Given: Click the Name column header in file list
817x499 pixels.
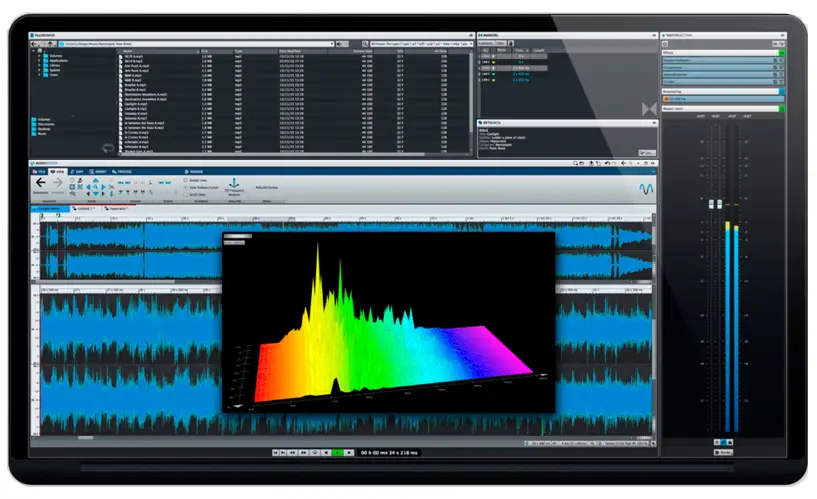Looking at the screenshot, I should [130, 51].
